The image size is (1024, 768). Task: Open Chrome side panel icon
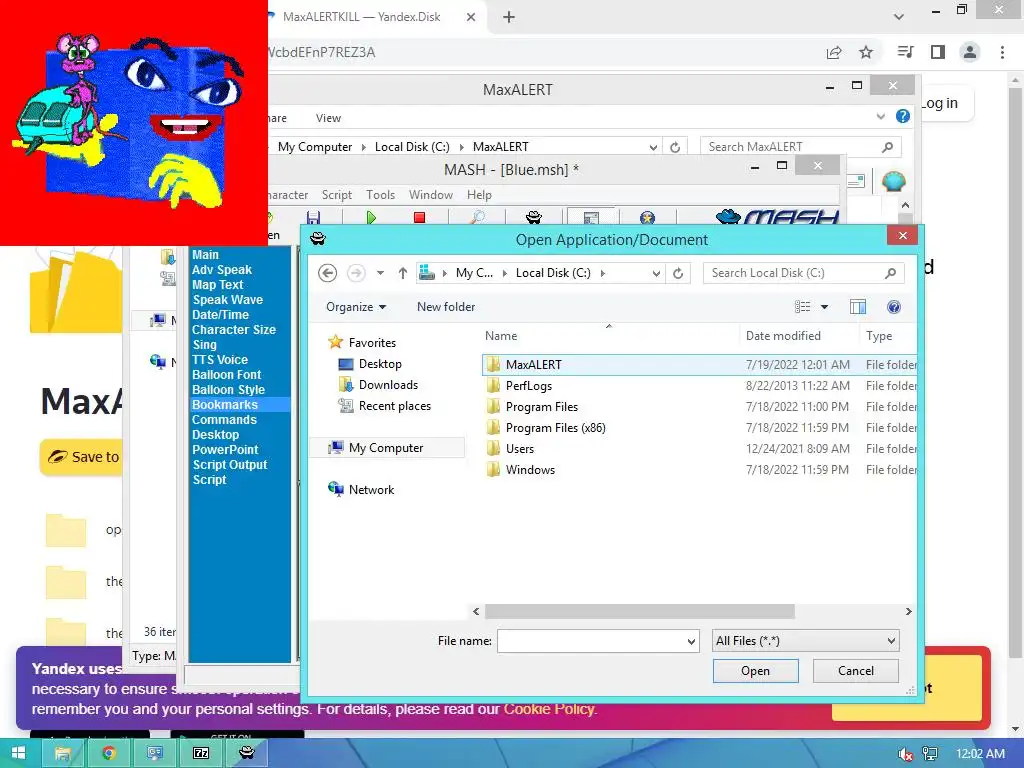point(938,52)
